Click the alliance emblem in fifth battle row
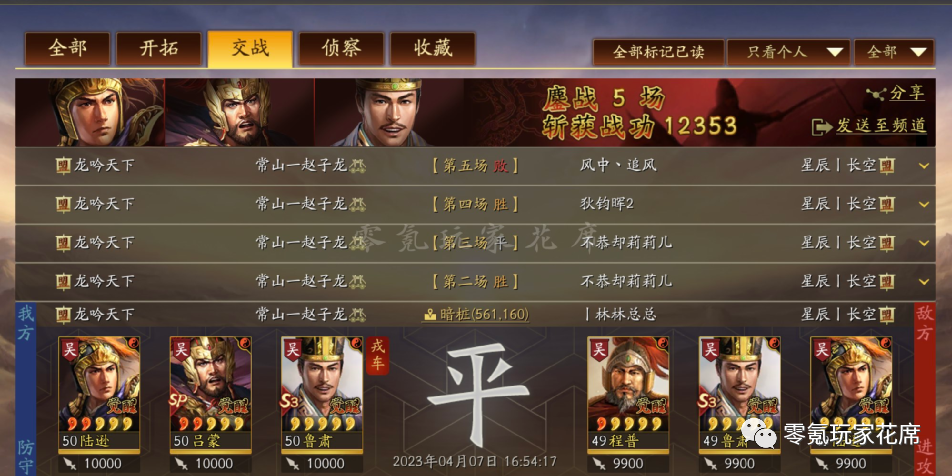 [x=63, y=315]
